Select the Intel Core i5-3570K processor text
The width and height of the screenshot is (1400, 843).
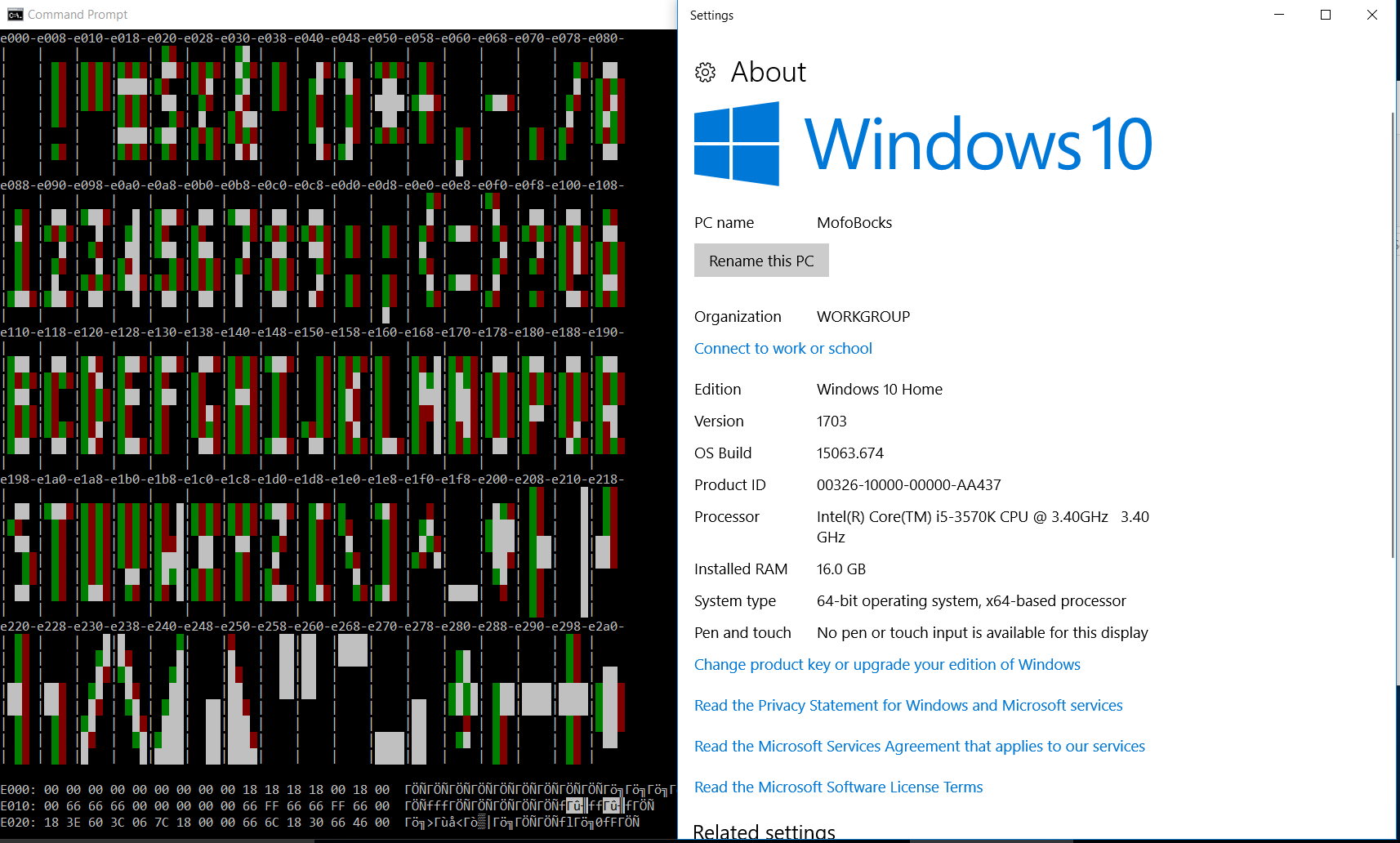click(x=983, y=527)
